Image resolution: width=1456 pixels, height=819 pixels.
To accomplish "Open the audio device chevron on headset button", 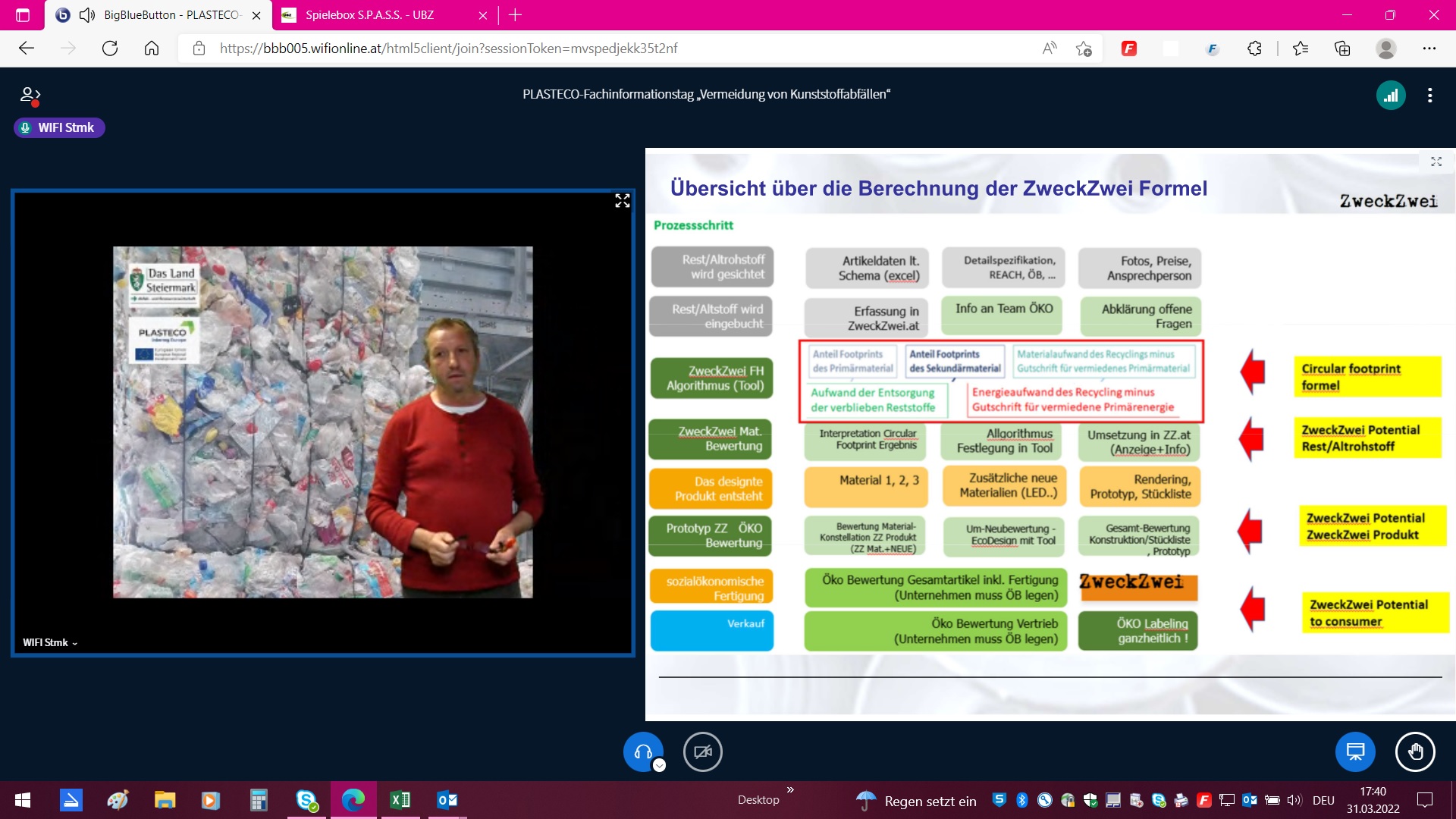I will click(x=660, y=765).
